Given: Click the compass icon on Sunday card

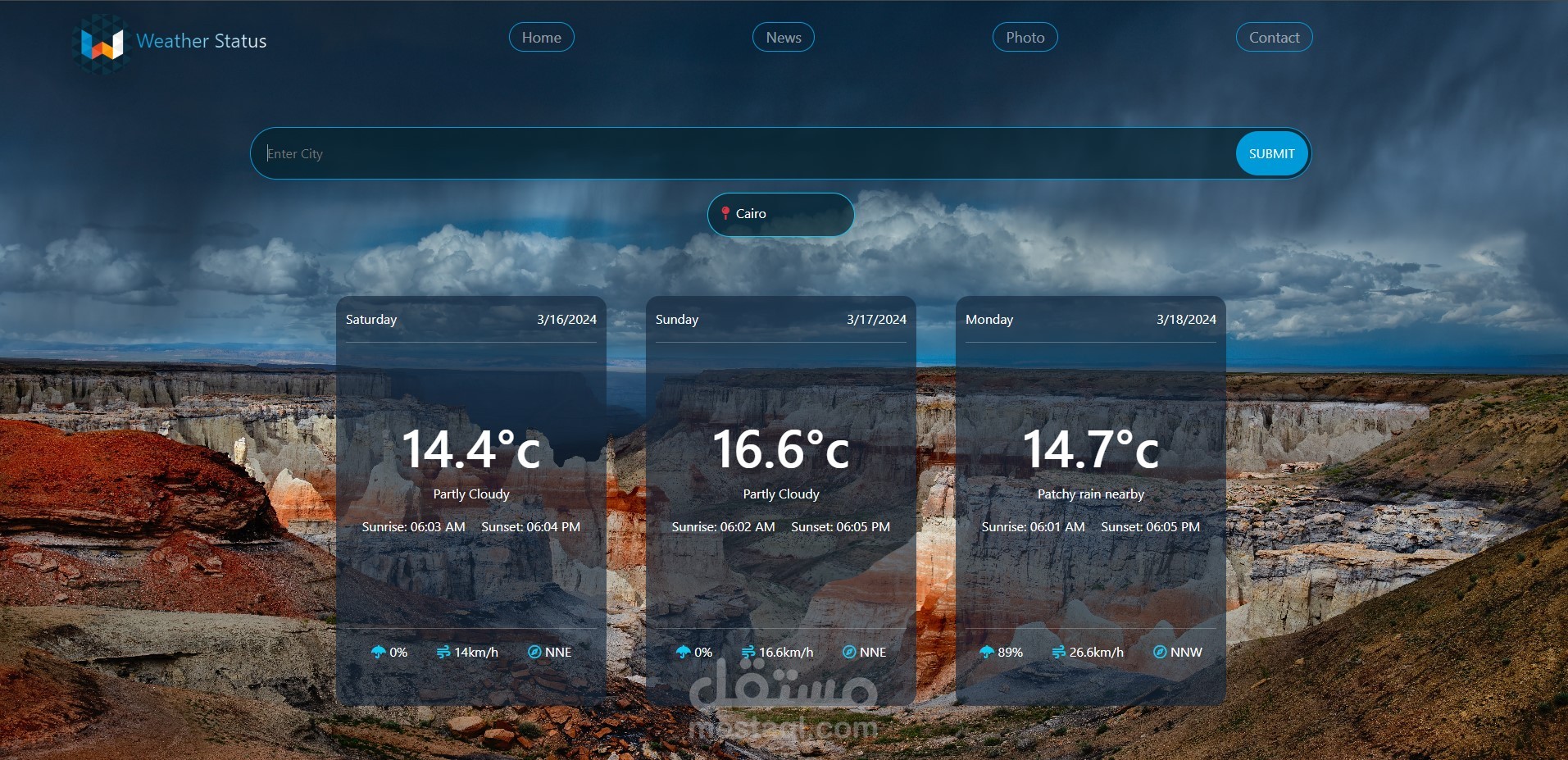Looking at the screenshot, I should point(849,652).
